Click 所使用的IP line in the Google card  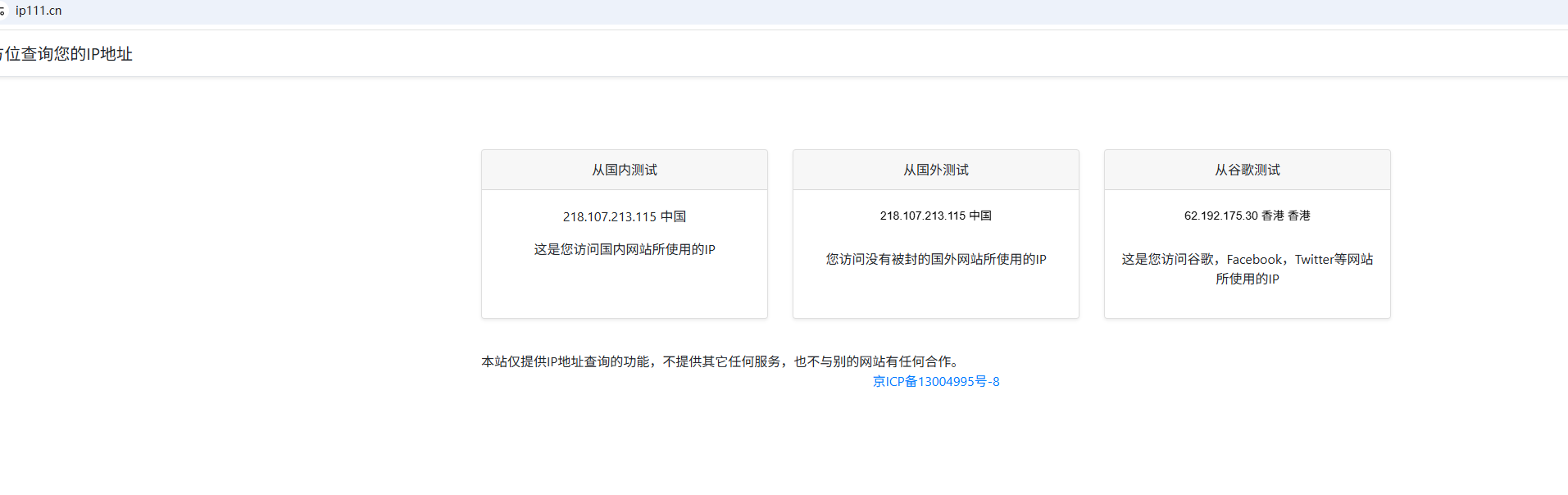point(1247,279)
